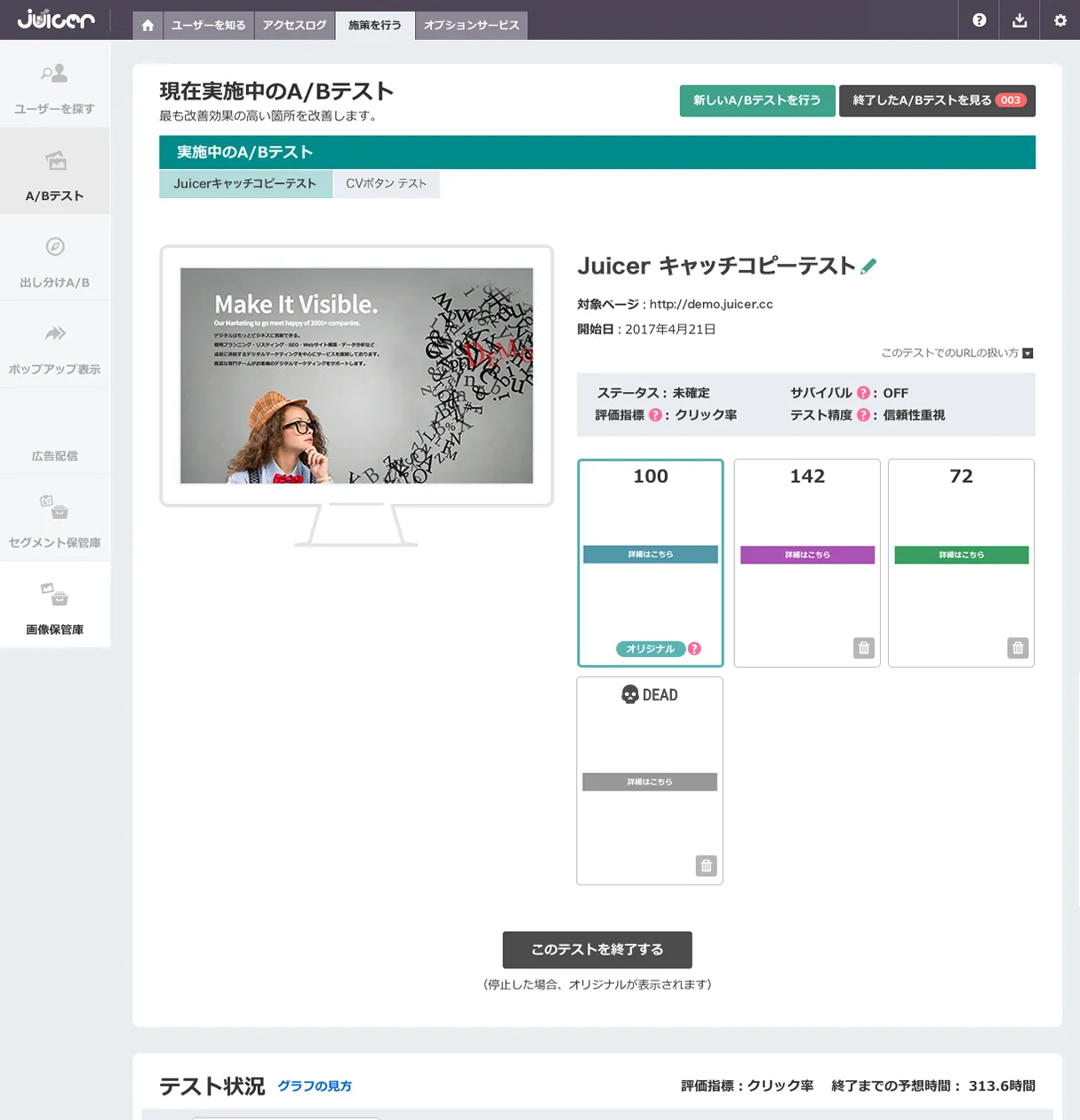Screen dimensions: 1080x1120
Task: Click the pencil edit icon beside test title
Action: click(868, 266)
